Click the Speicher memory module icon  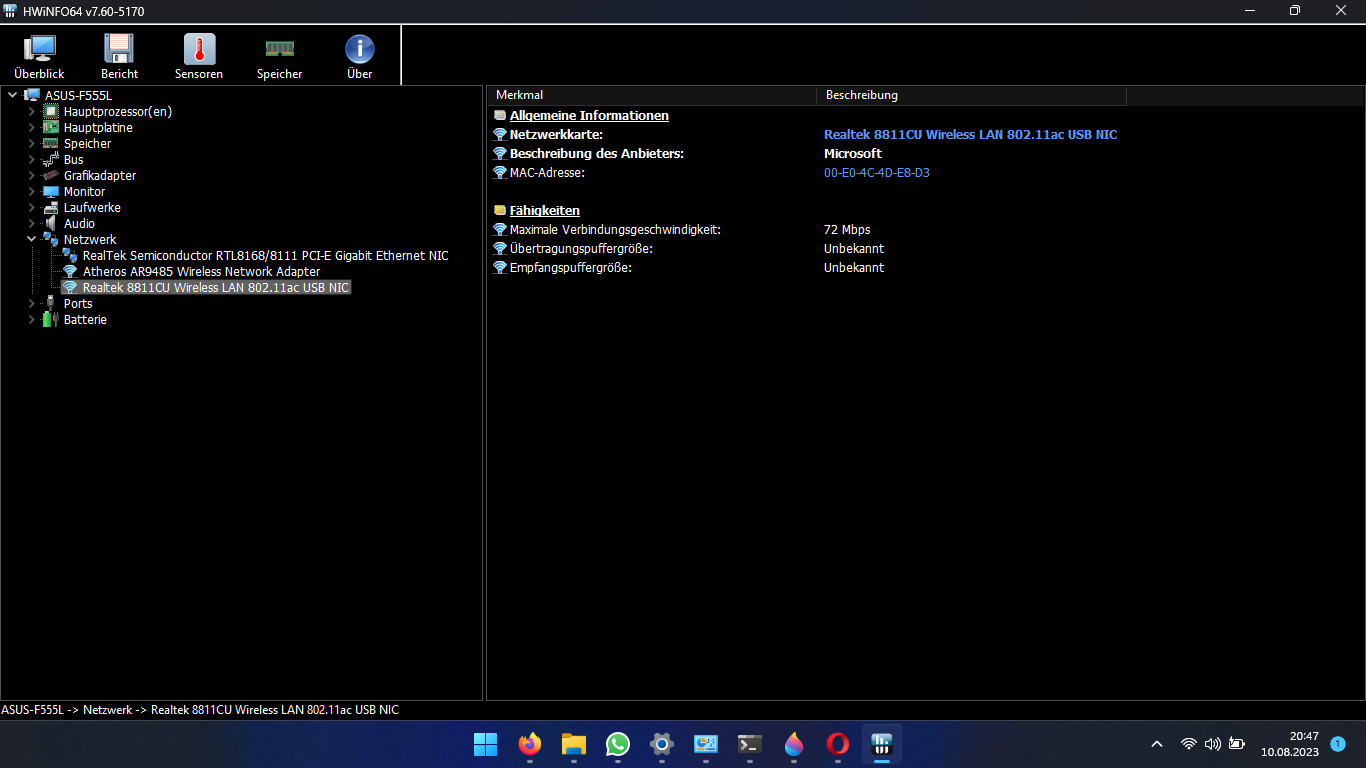(x=279, y=57)
